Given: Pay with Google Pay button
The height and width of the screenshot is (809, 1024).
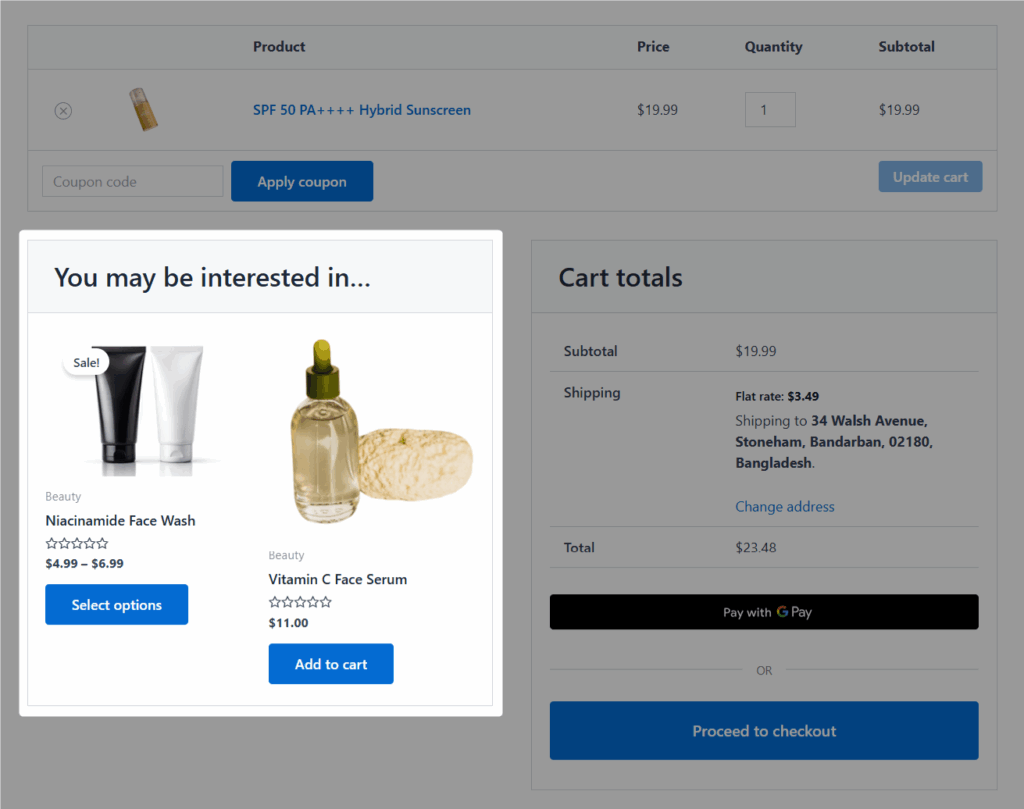Looking at the screenshot, I should pos(764,612).
